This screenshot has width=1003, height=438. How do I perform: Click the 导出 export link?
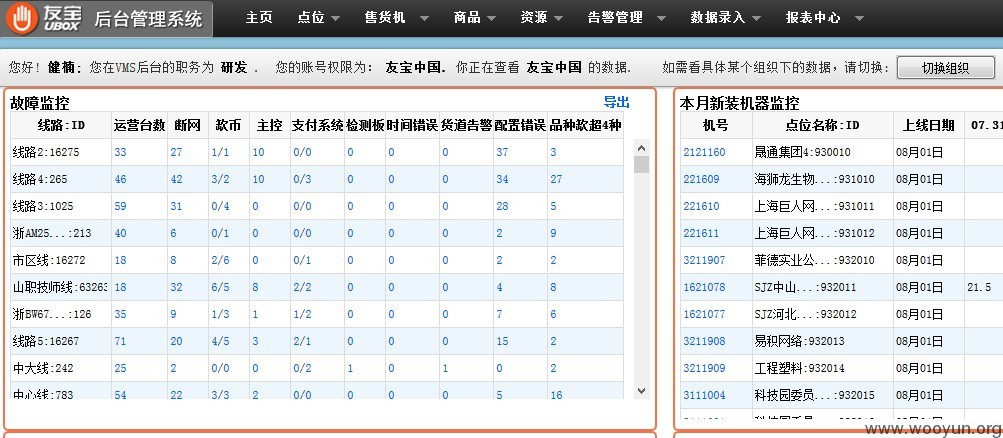point(617,102)
